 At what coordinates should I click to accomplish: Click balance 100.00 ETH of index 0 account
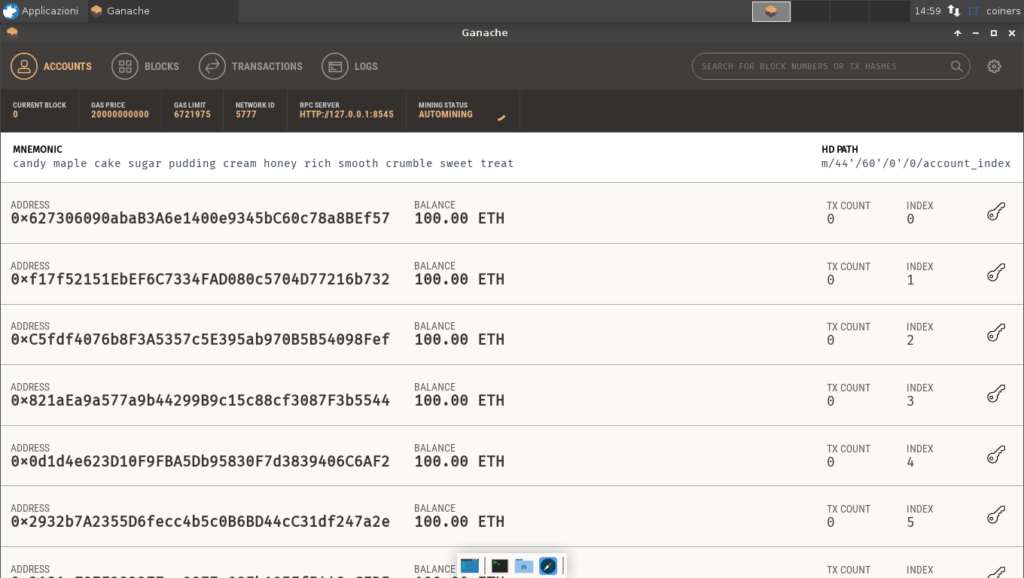(x=459, y=218)
